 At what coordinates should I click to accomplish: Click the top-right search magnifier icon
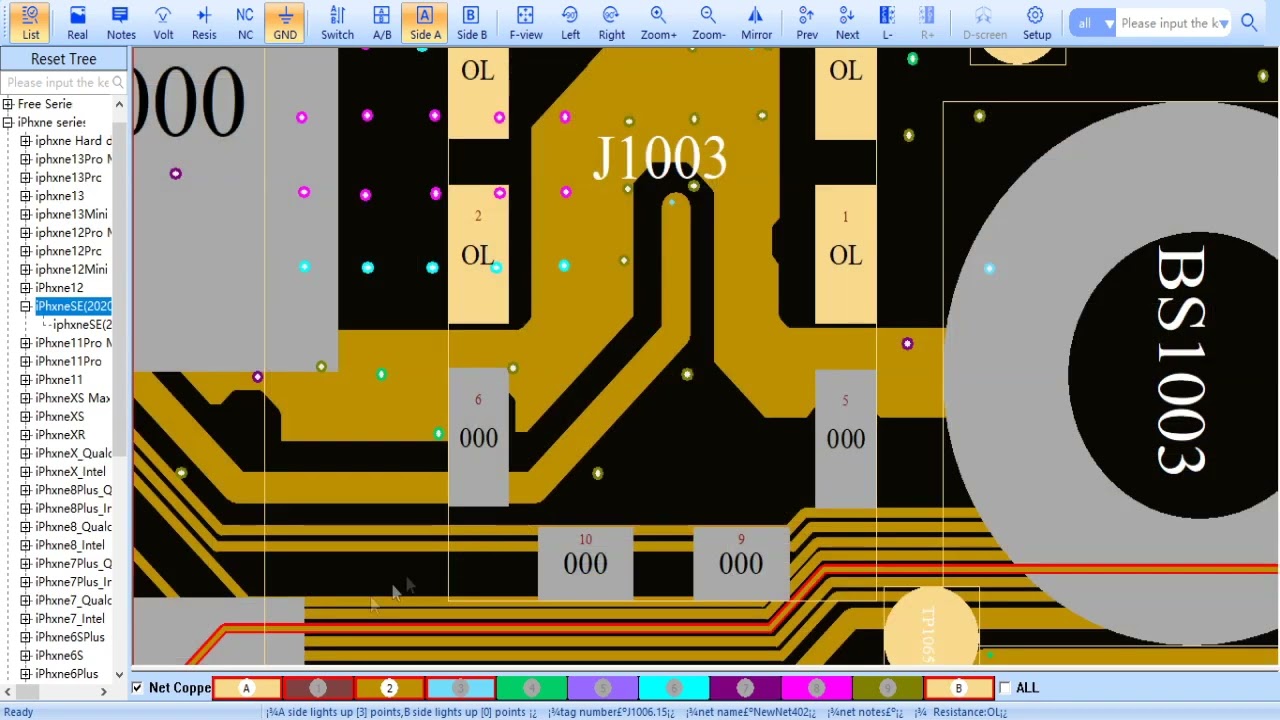(1249, 22)
